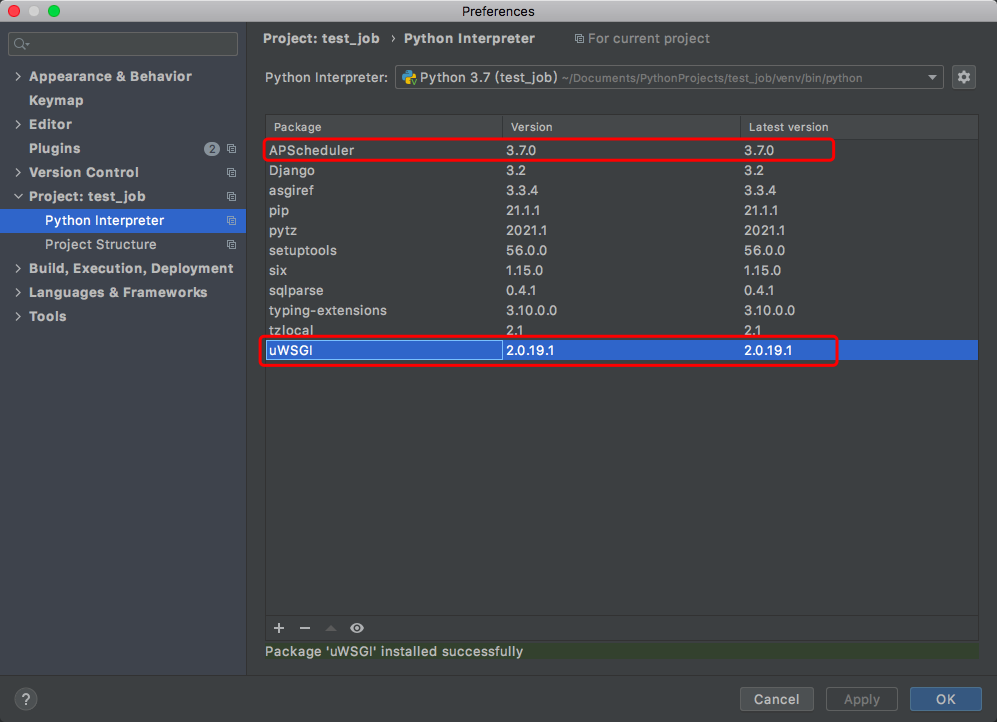The width and height of the screenshot is (997, 722).
Task: Click the Plugins notification badge icon
Action: pos(211,148)
